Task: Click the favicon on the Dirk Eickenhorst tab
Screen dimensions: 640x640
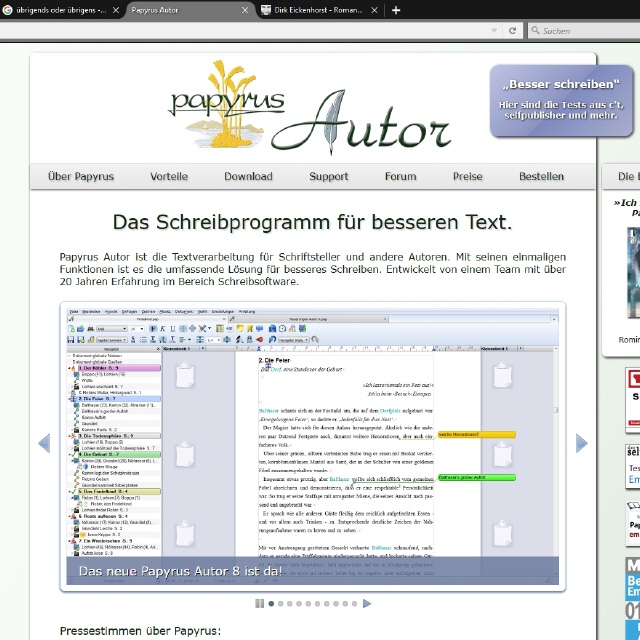Action: [266, 10]
